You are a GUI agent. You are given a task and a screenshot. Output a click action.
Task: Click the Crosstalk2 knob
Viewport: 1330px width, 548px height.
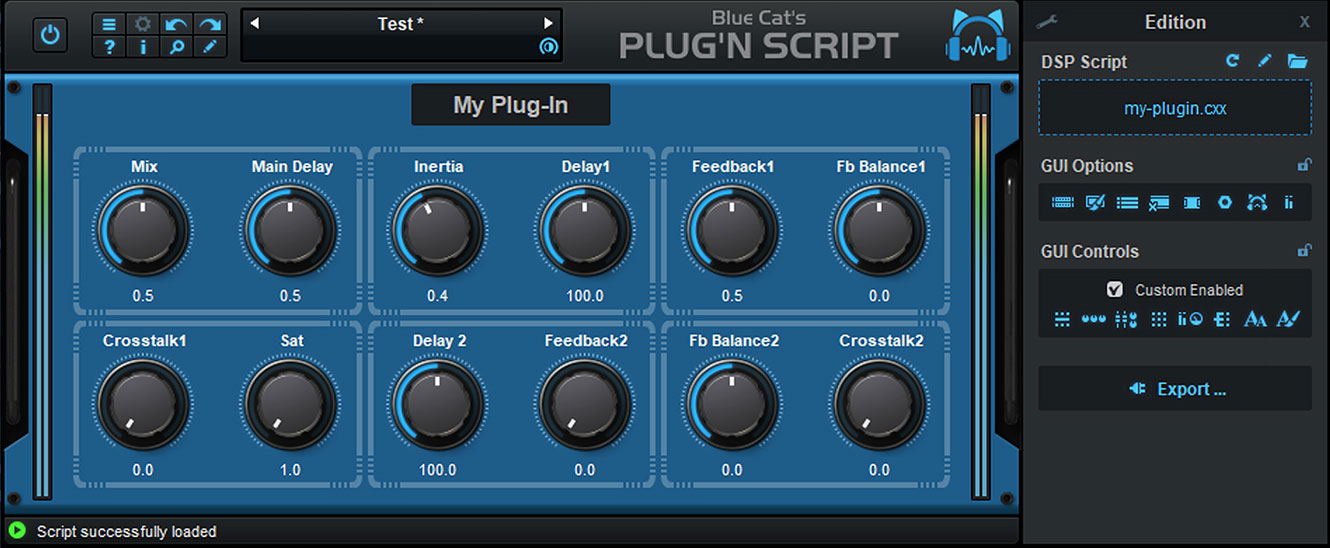tap(879, 405)
